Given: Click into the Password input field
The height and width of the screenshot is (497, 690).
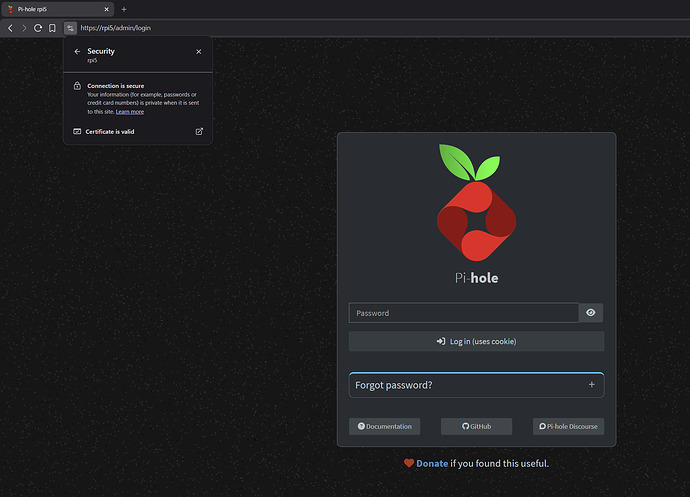Looking at the screenshot, I should (463, 313).
